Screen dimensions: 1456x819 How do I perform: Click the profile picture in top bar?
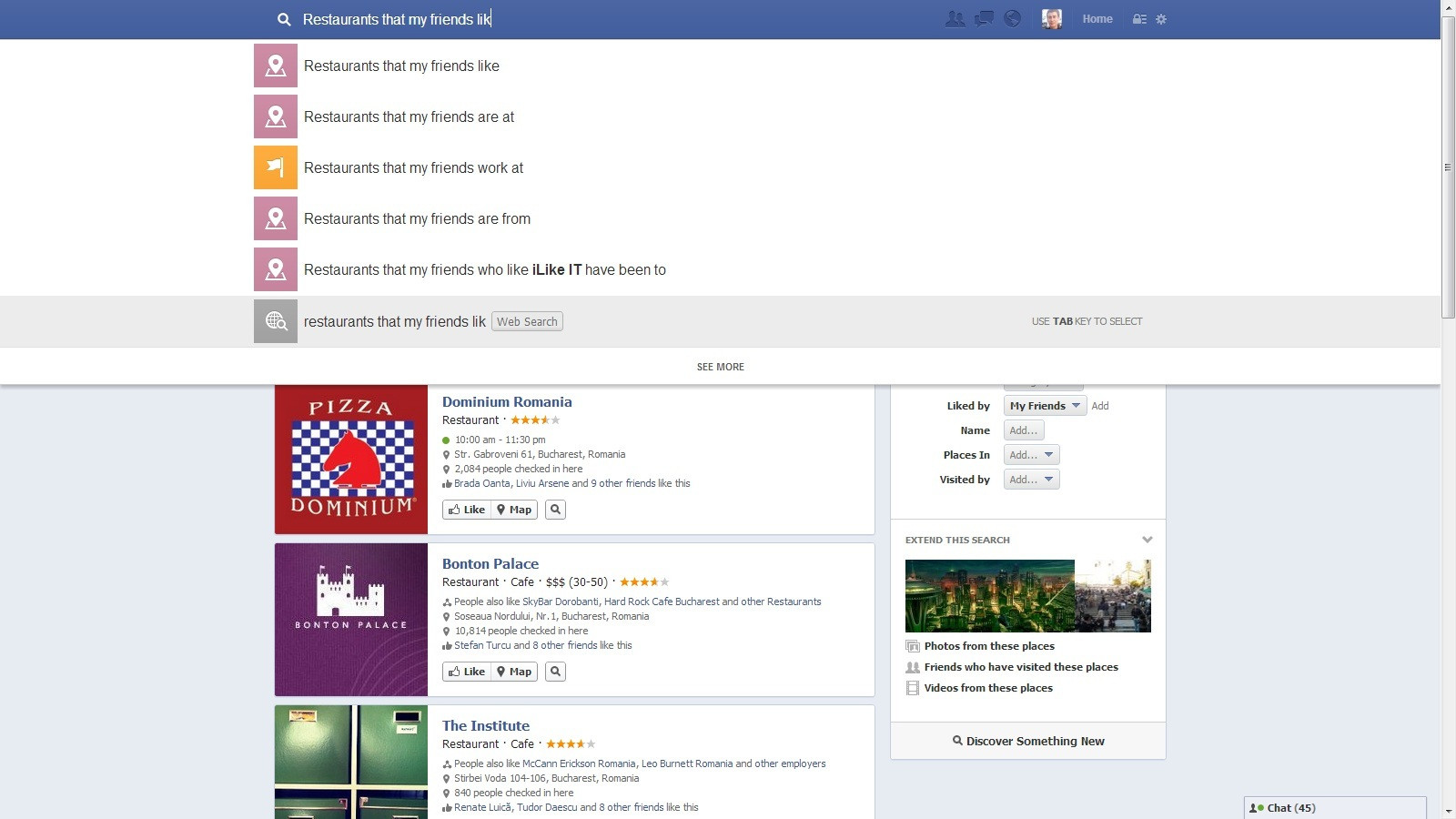click(1052, 19)
